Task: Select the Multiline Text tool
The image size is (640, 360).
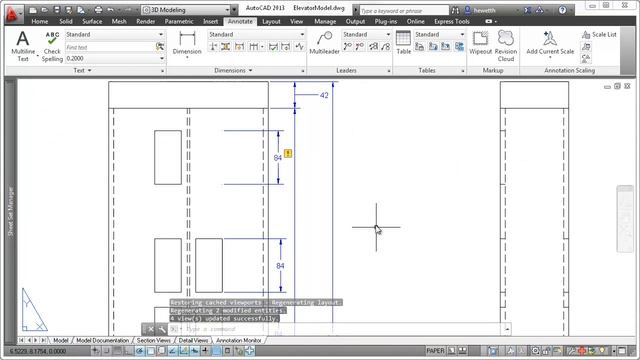Action: coord(23,46)
